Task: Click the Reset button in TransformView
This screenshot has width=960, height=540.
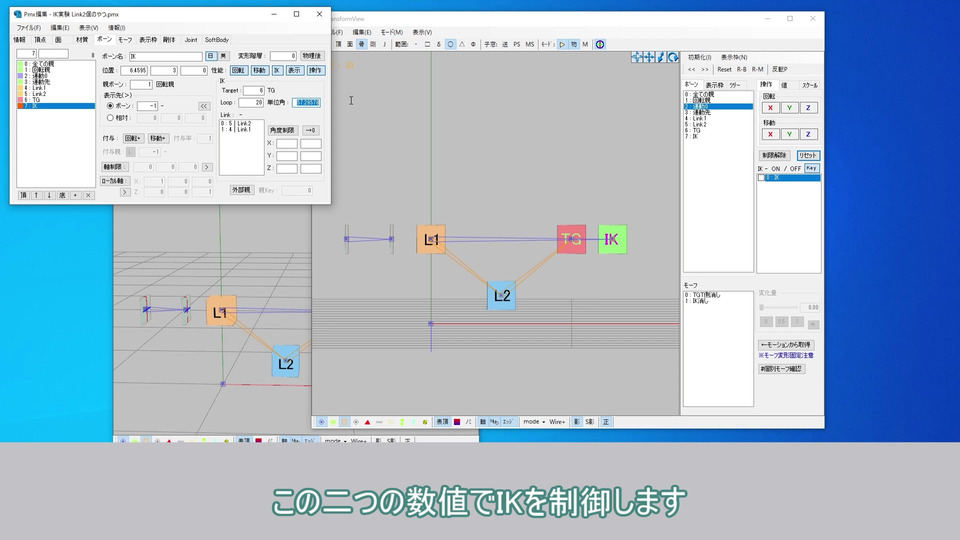Action: (x=724, y=69)
